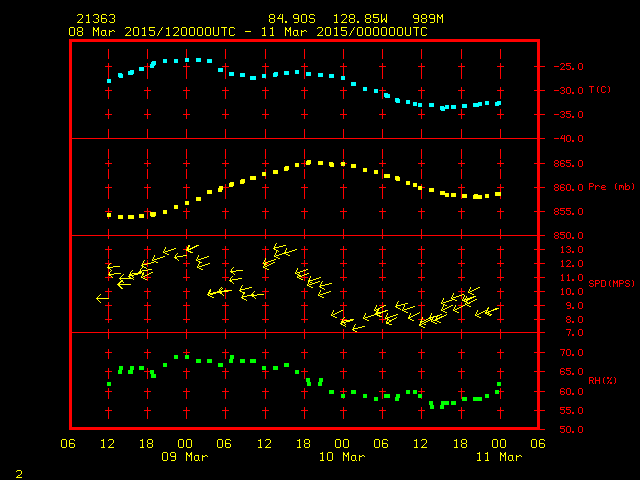Click the 10 Mar date label
This screenshot has width=640, height=480.
click(342, 457)
